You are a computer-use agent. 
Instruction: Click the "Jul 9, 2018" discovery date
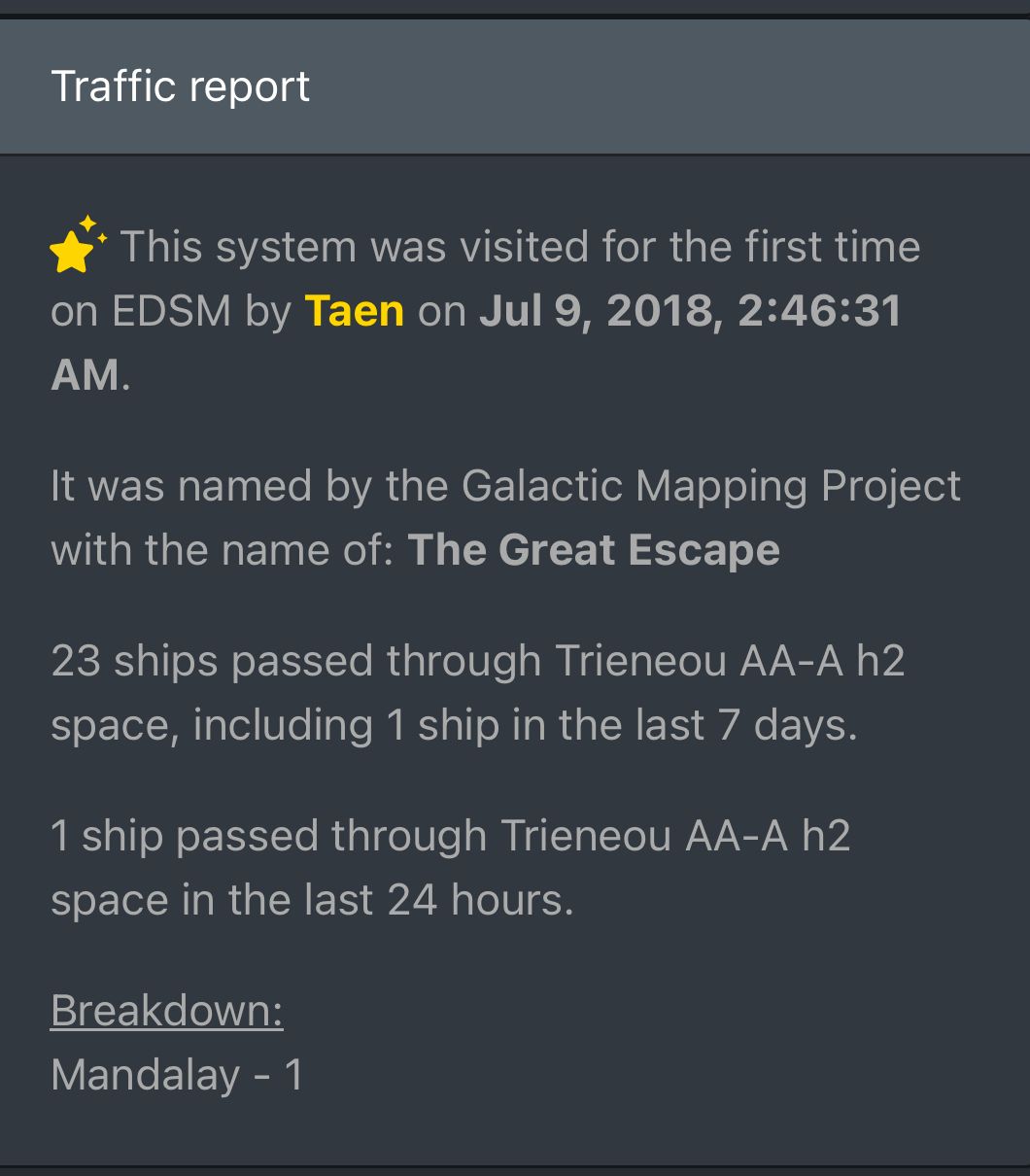tap(600, 311)
